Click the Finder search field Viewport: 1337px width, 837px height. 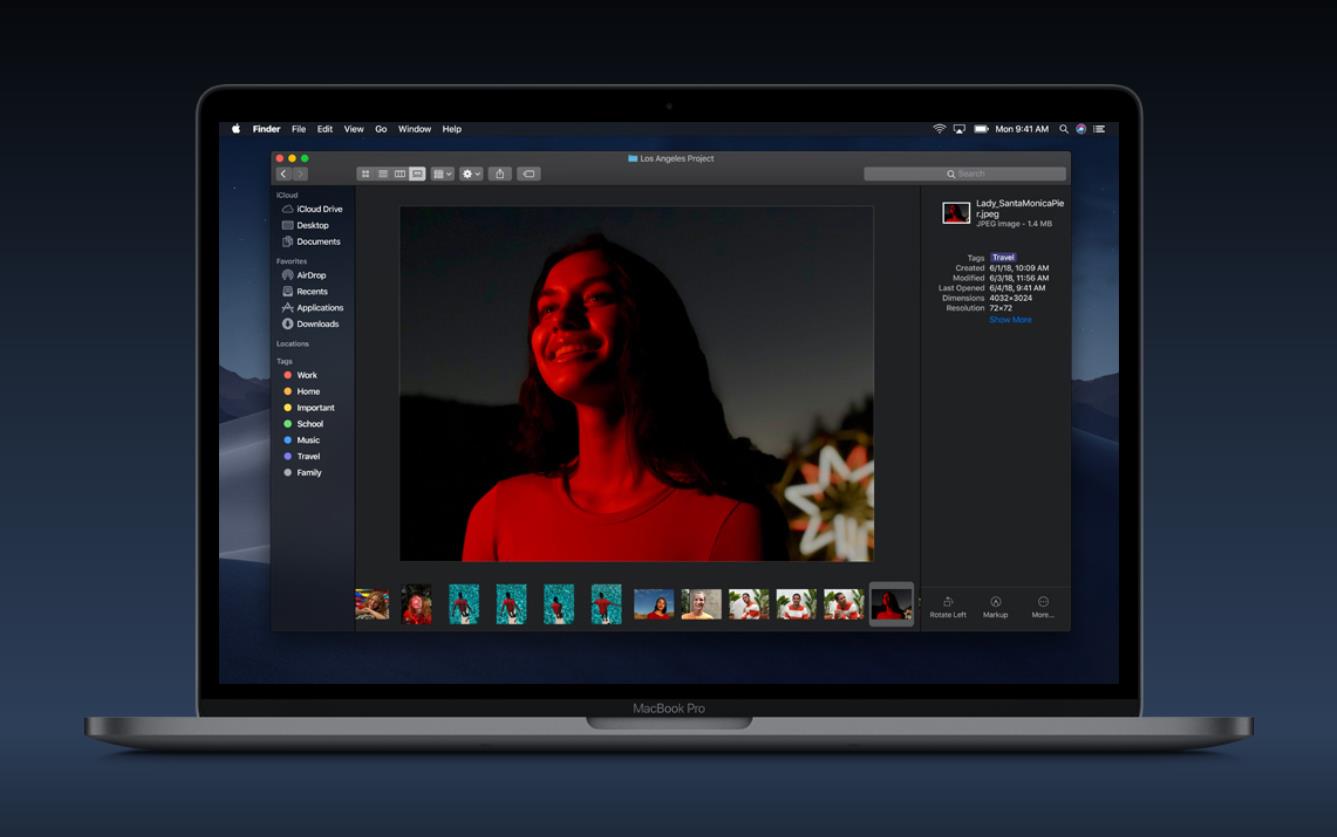click(x=965, y=174)
